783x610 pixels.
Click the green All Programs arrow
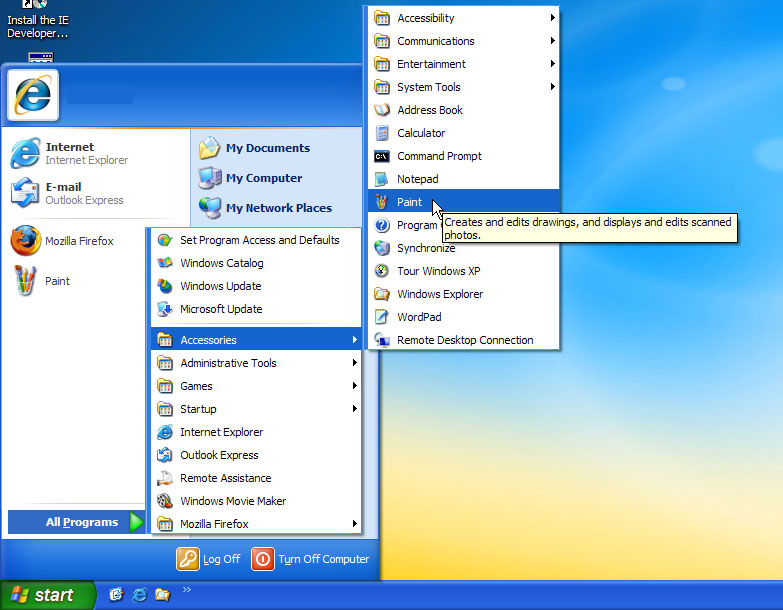pyautogui.click(x=136, y=522)
